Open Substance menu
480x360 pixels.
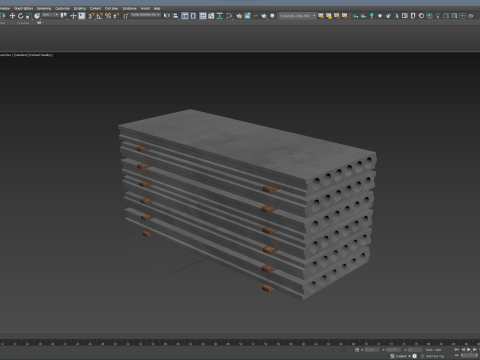(x=129, y=8)
